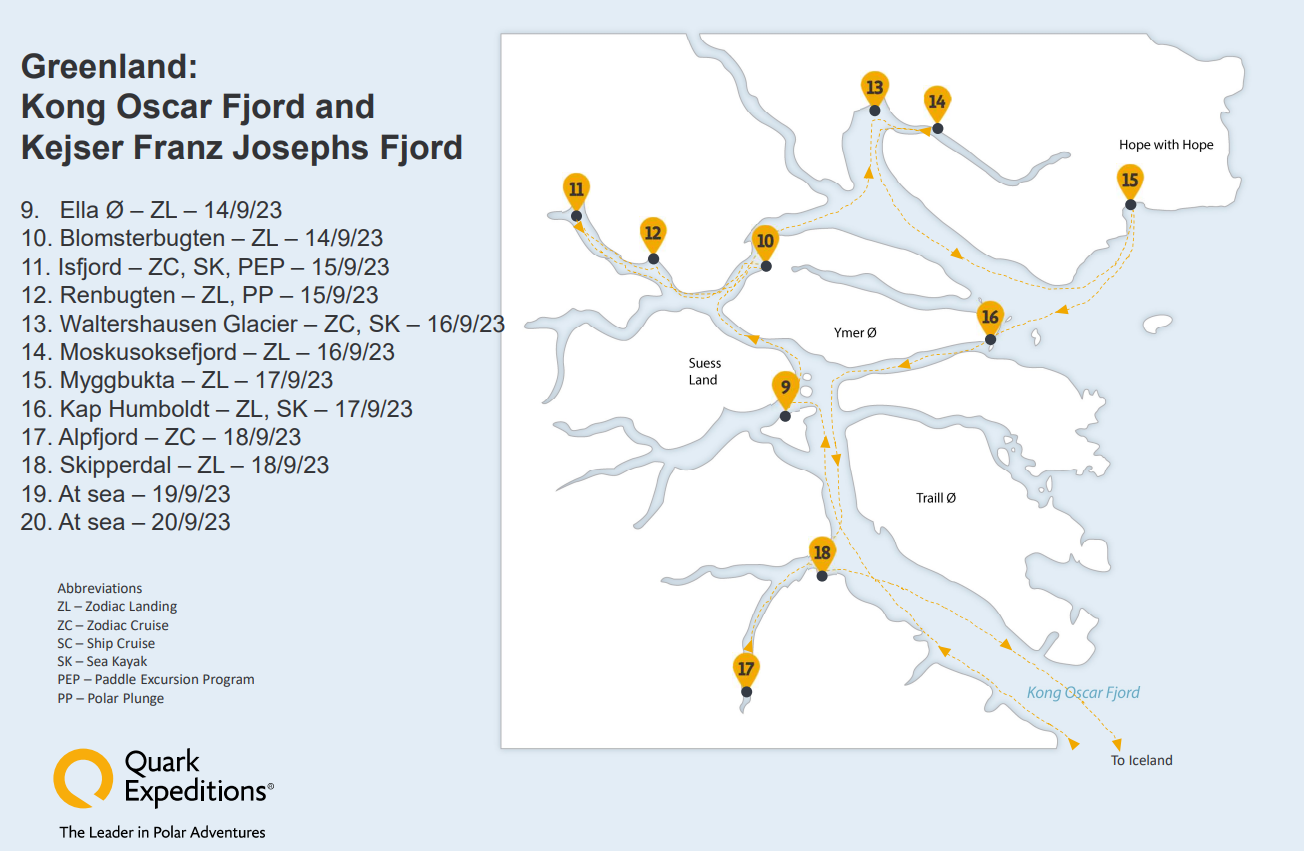Click the Greenland title heading
This screenshot has width=1304, height=851.
pos(241,106)
